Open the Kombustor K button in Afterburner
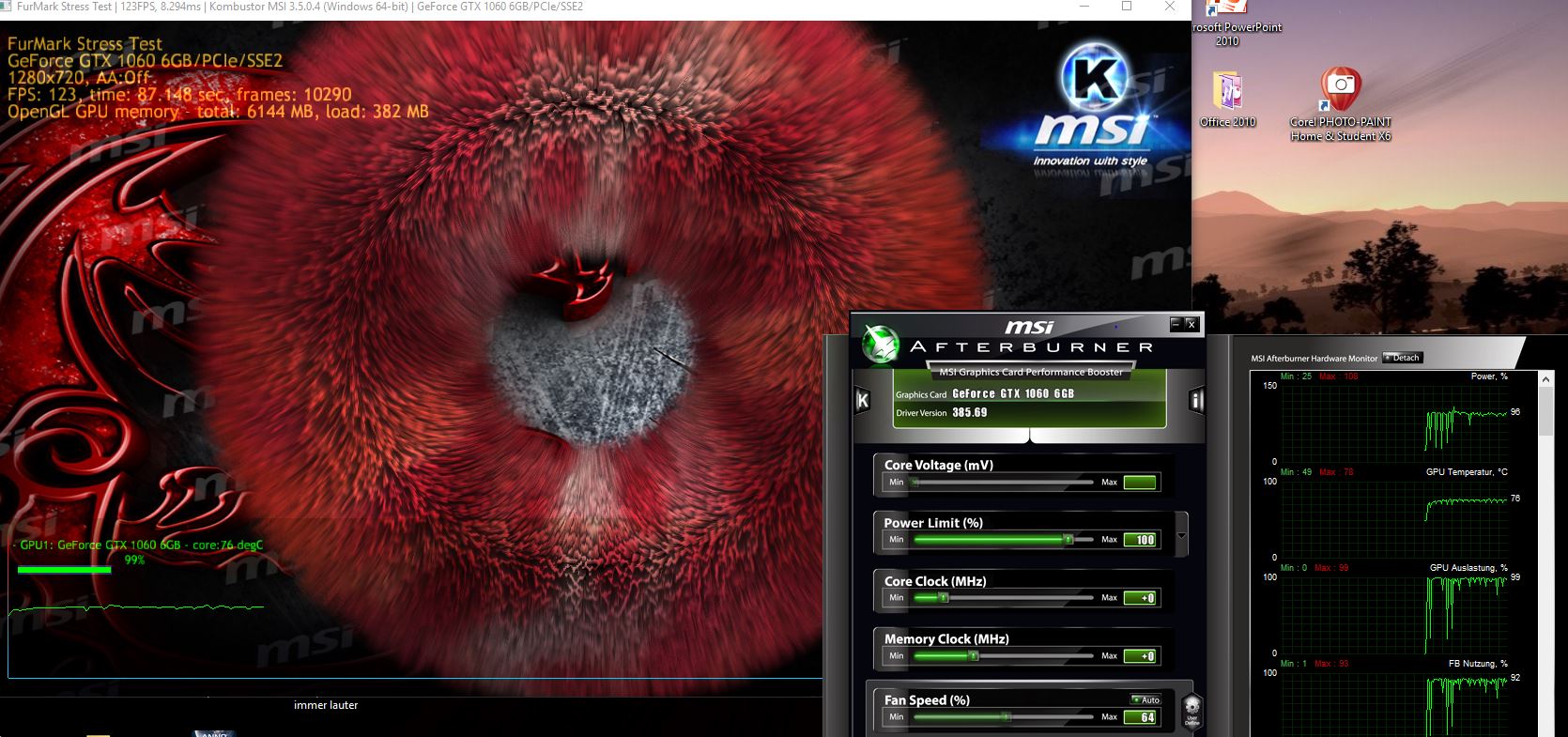 [x=863, y=401]
